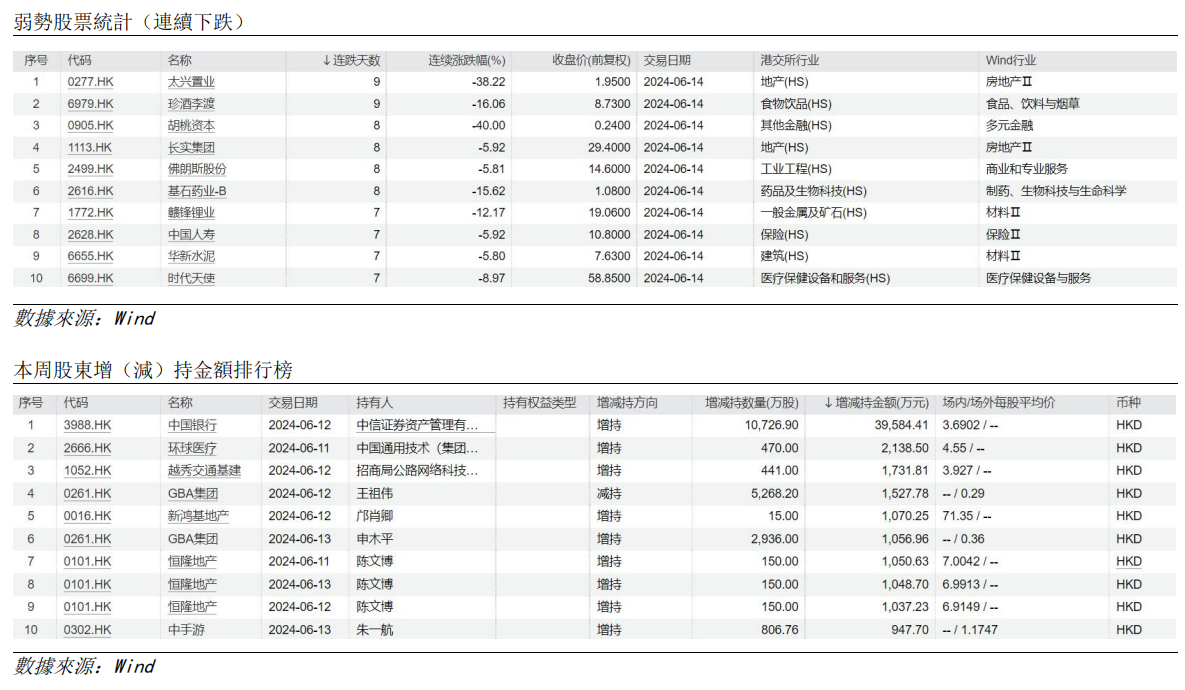Click the stock name 时代天使

click(x=191, y=278)
